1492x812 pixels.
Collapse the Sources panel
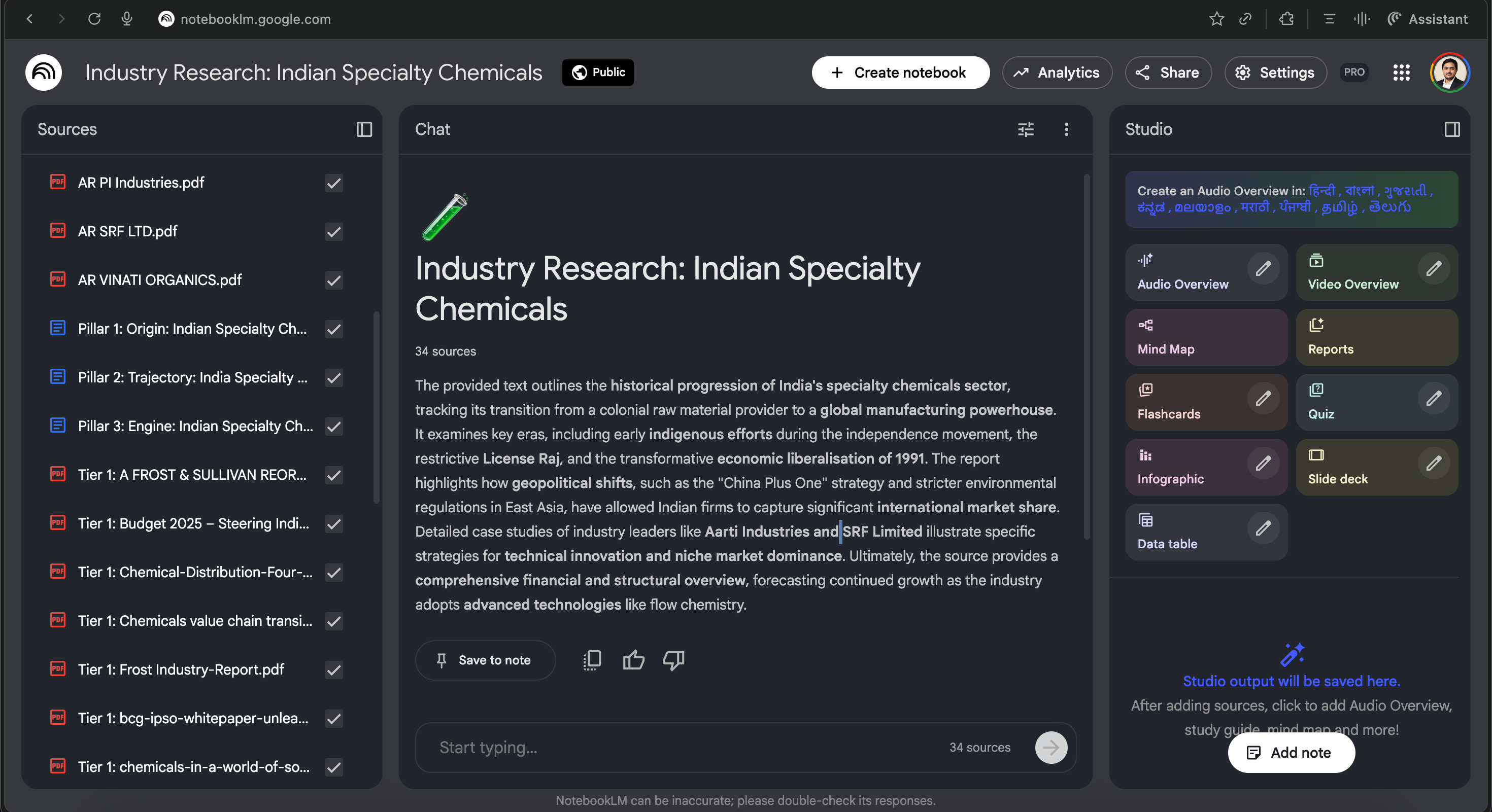click(364, 129)
